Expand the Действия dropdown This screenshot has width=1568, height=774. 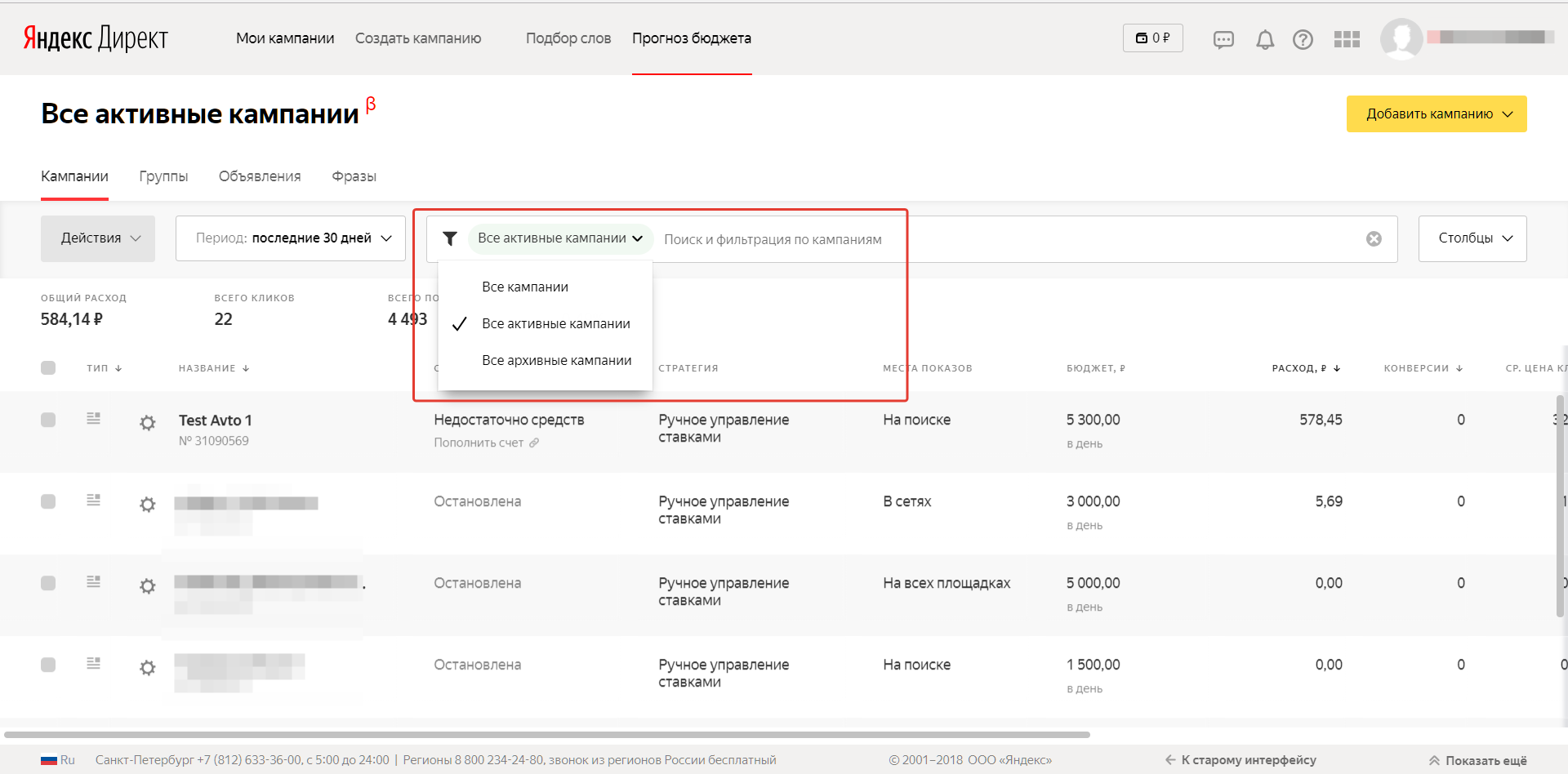[98, 238]
